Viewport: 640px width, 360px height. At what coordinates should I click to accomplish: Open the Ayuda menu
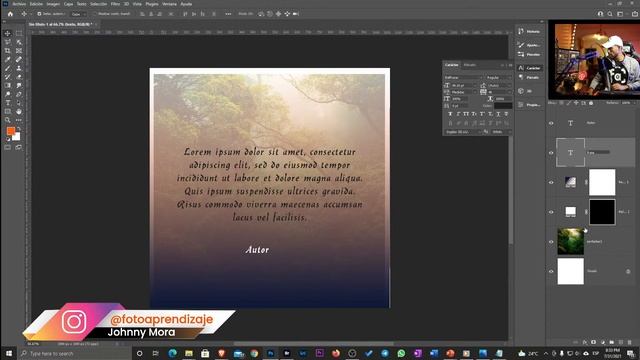pyautogui.click(x=186, y=4)
